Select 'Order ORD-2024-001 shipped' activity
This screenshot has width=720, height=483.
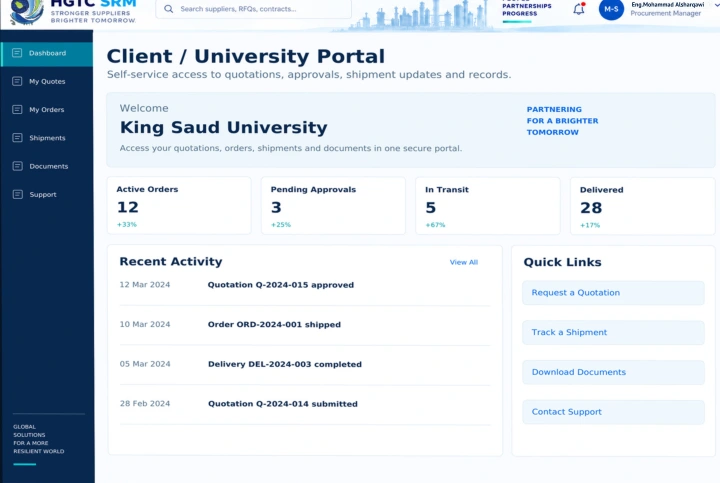(x=274, y=325)
